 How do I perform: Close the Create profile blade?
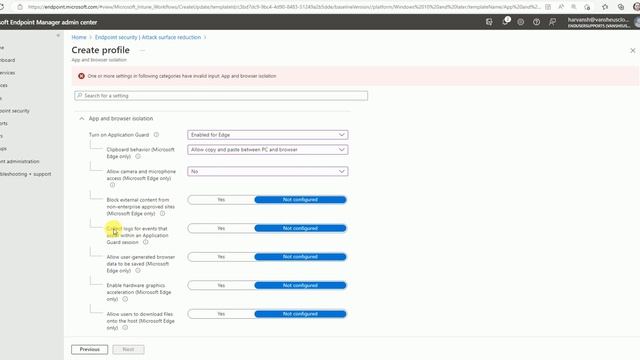pyautogui.click(x=633, y=51)
